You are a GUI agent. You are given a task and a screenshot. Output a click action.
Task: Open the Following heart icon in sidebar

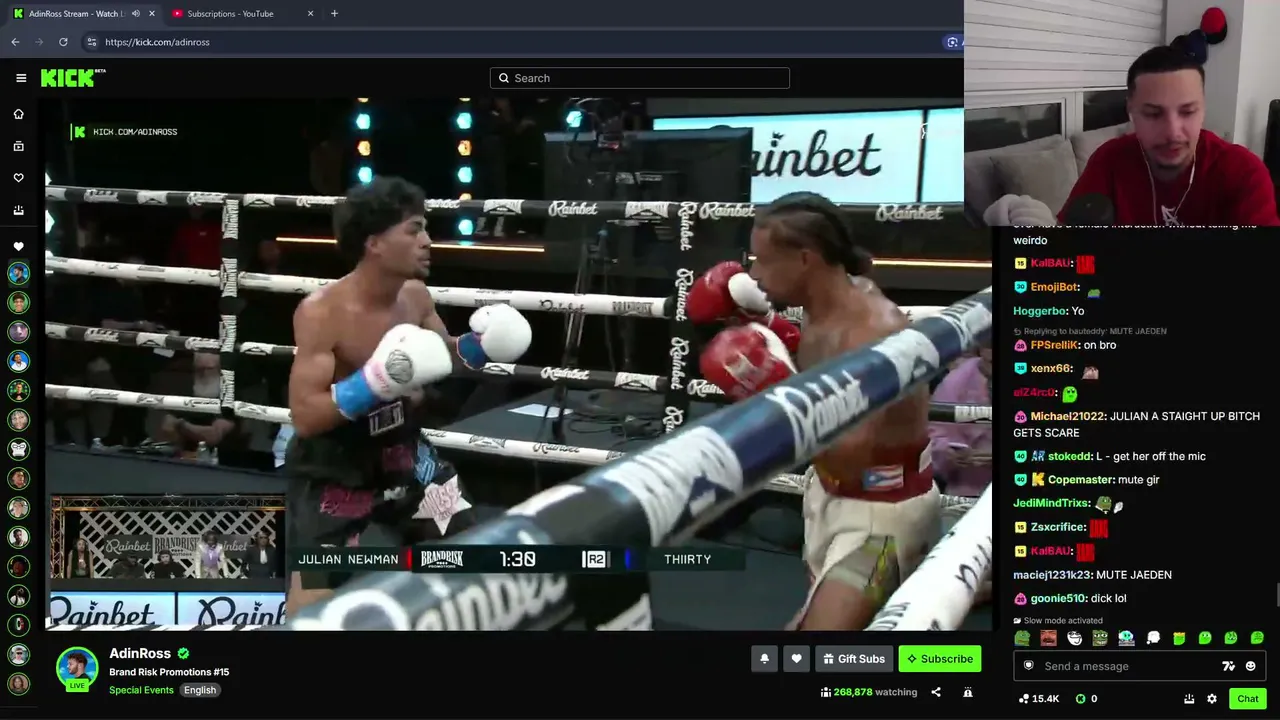[18, 178]
